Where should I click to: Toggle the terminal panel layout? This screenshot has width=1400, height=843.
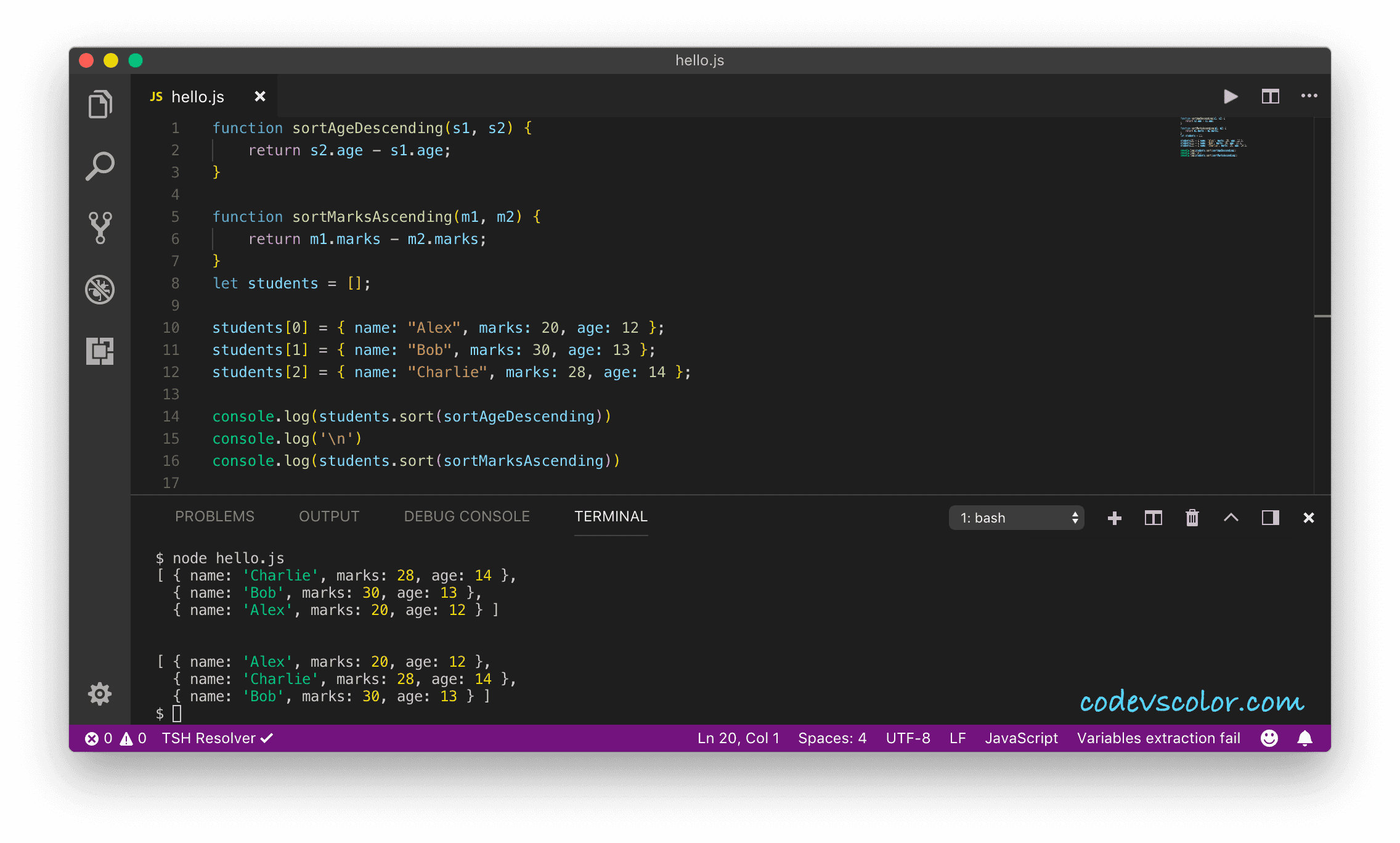pyautogui.click(x=1270, y=518)
